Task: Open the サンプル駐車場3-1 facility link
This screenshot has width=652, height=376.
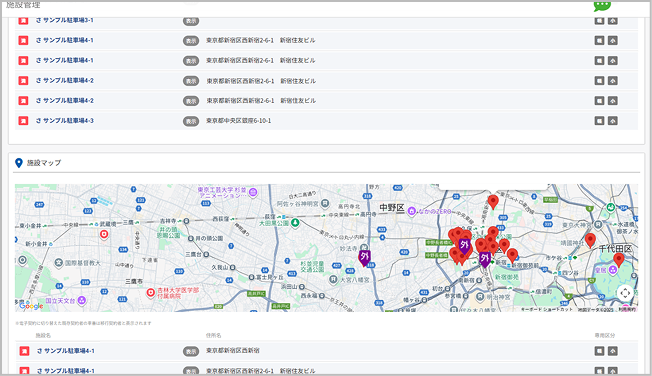Action: click(x=64, y=20)
